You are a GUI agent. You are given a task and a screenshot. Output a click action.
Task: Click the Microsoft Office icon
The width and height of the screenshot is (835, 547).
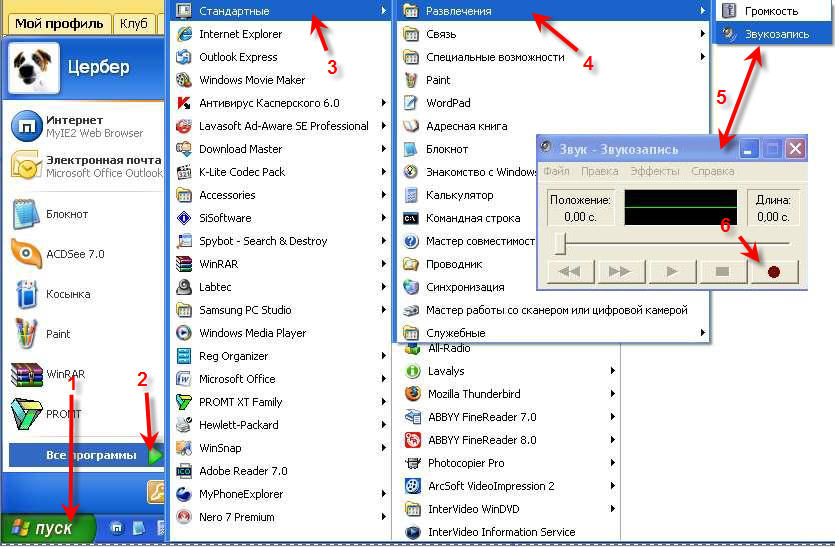point(184,379)
